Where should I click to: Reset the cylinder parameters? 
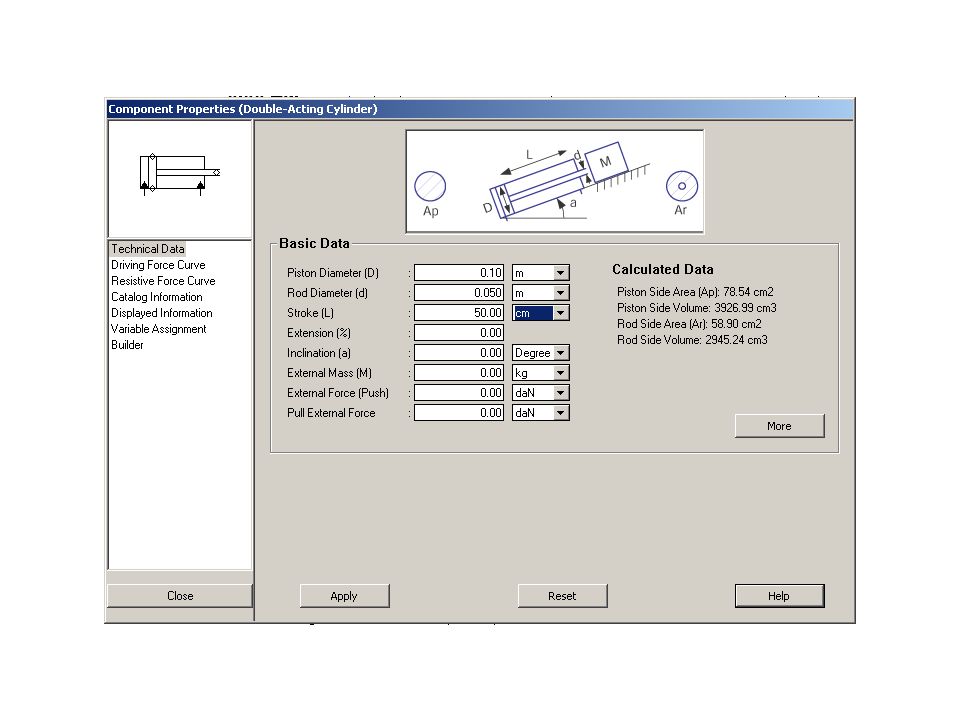pyautogui.click(x=562, y=596)
